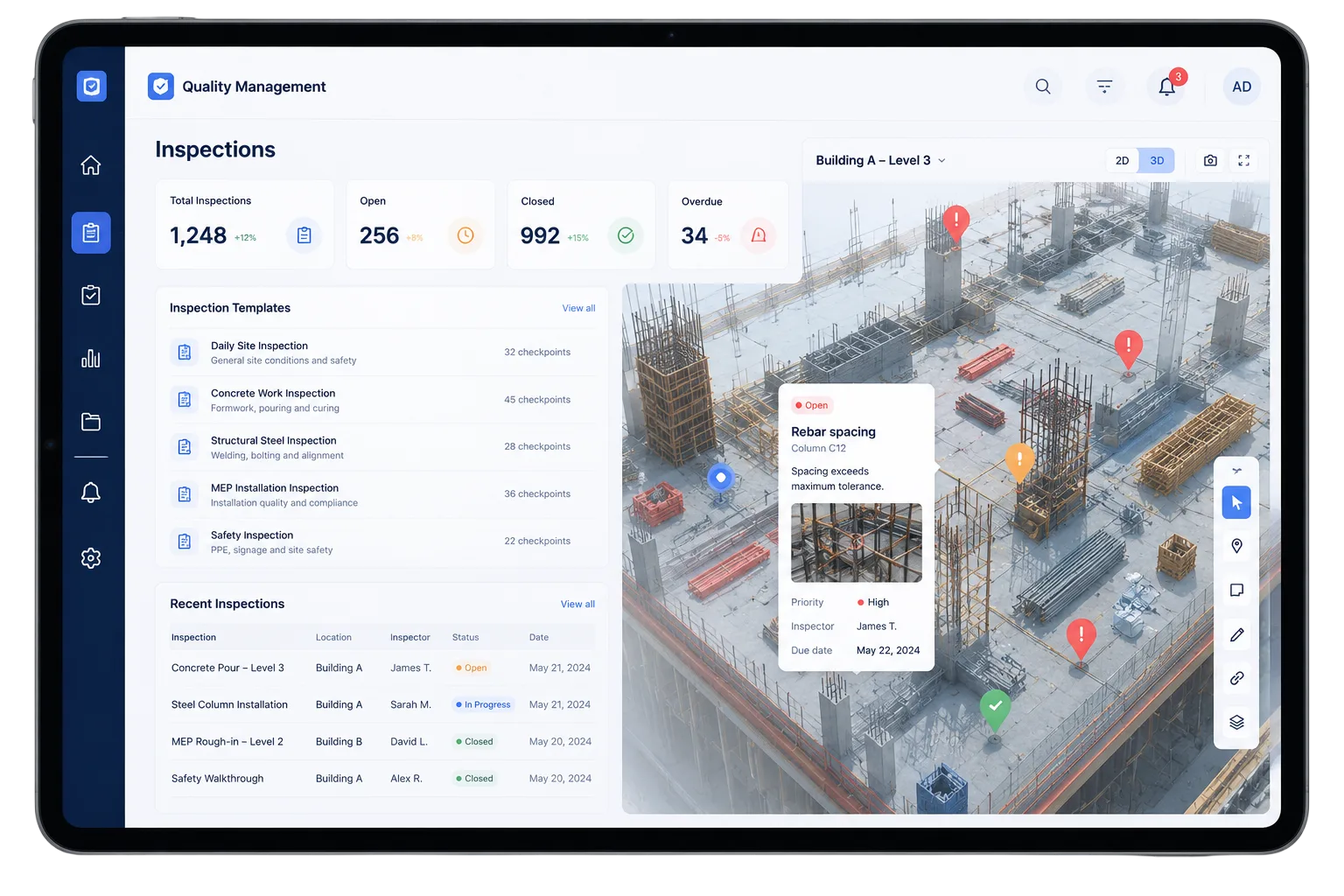Open the layers tool
The image size is (1344, 896).
coord(1236,722)
